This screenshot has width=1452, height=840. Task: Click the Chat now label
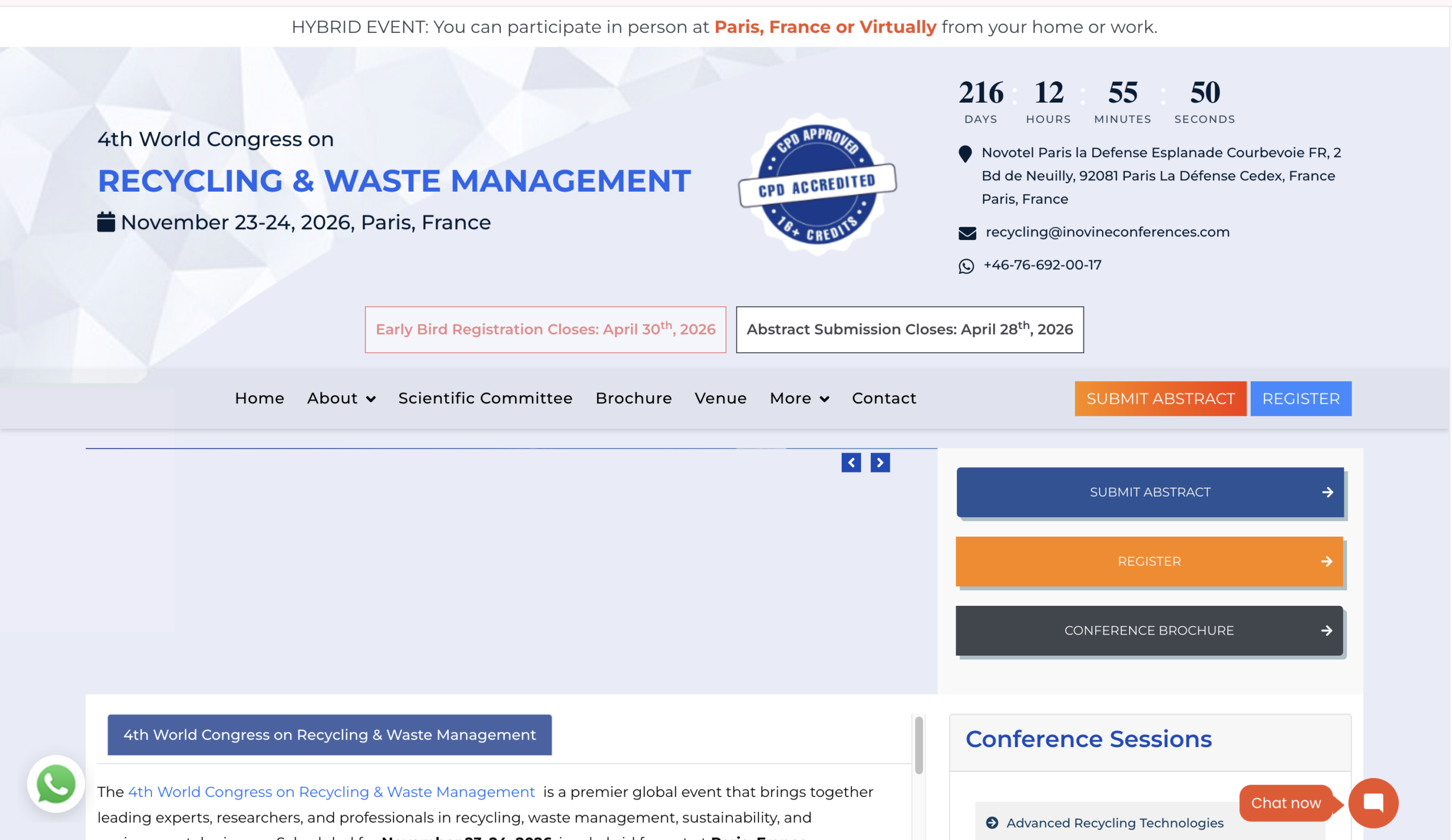(1285, 803)
